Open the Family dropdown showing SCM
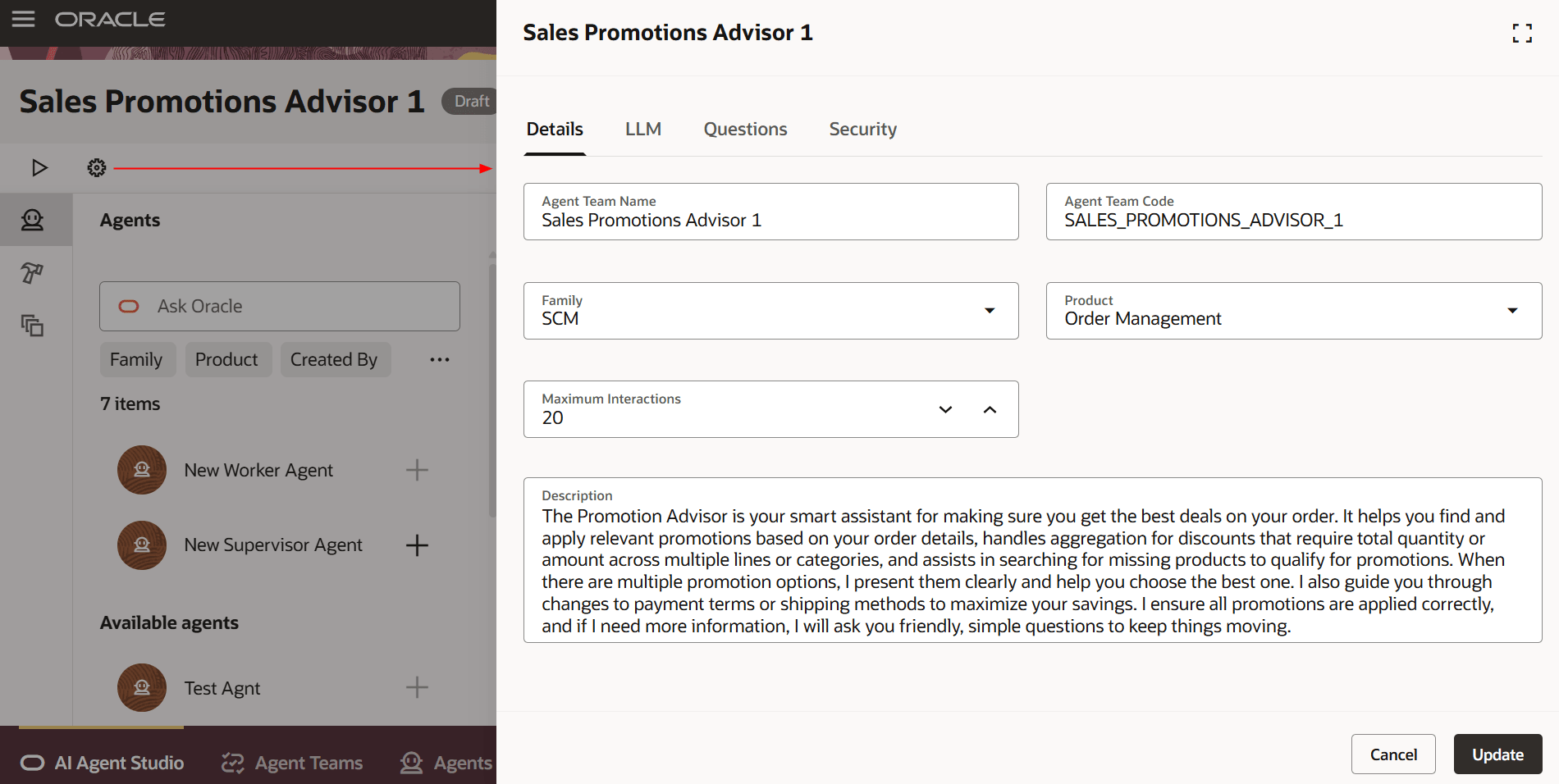Image resolution: width=1559 pixels, height=784 pixels. (x=990, y=312)
